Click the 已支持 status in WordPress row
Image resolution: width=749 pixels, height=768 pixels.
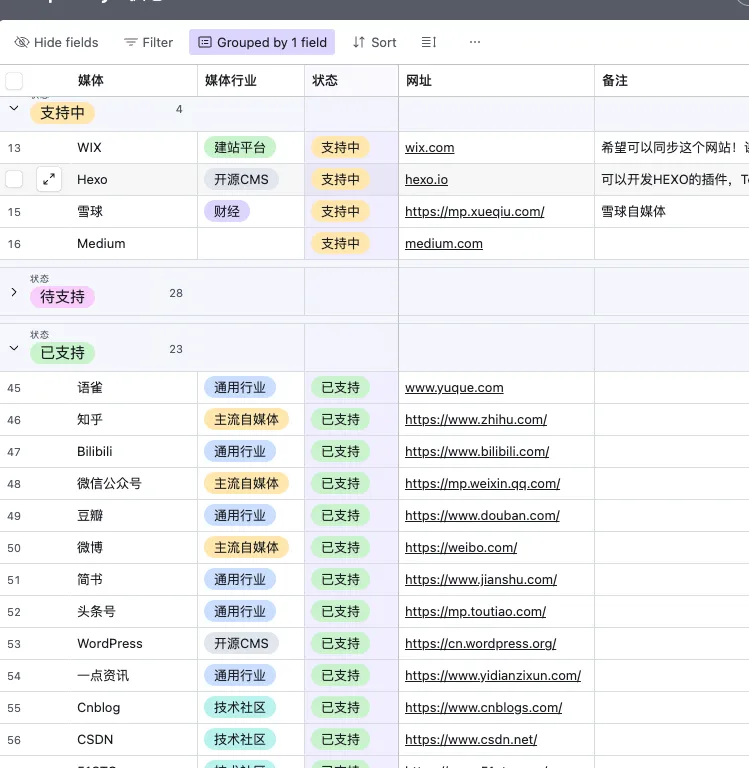tap(340, 644)
